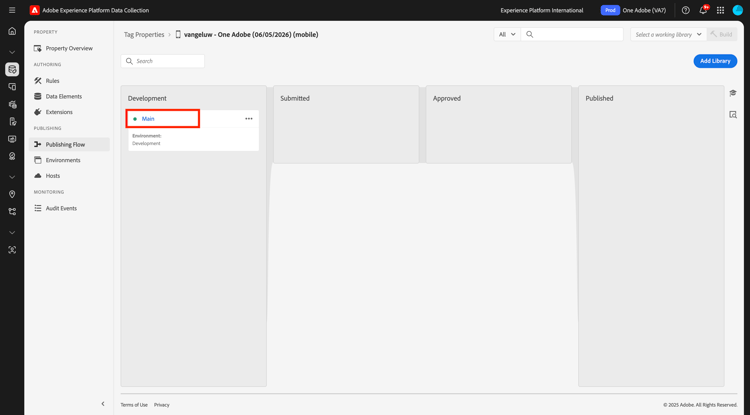Open Property Overview
The image size is (750, 415).
(69, 48)
